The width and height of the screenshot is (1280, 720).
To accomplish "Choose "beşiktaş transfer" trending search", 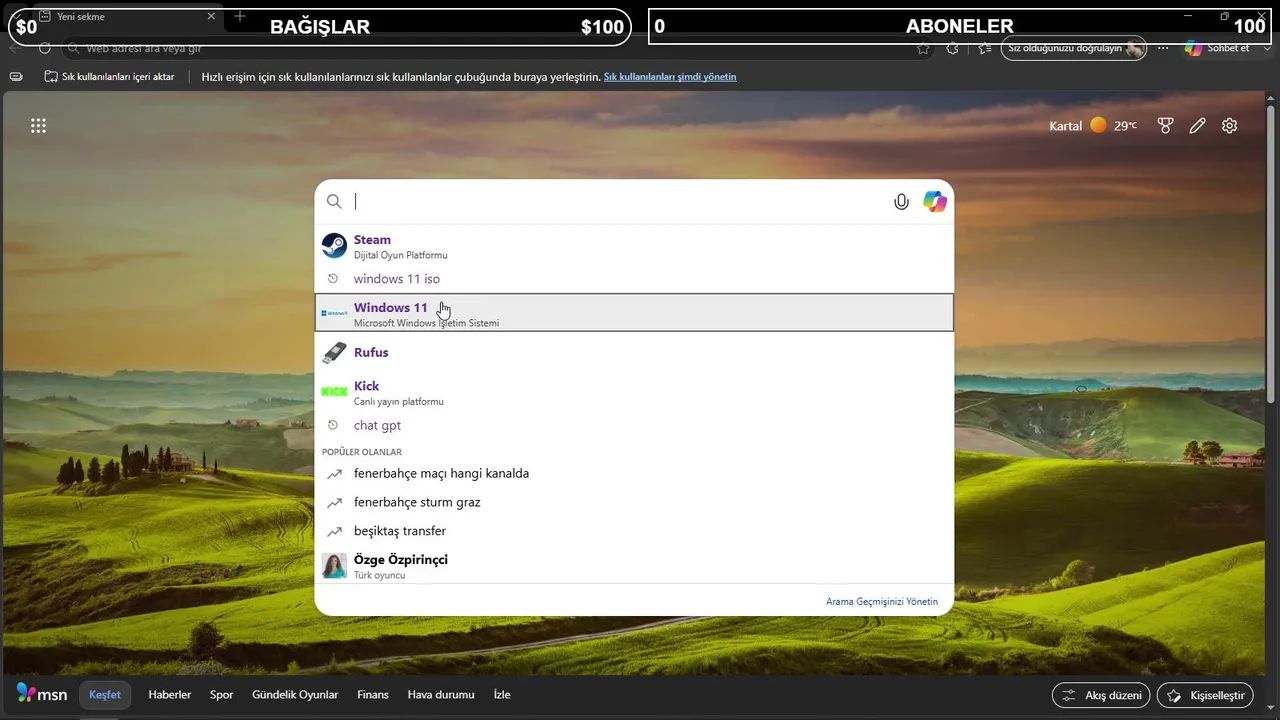I will (634, 531).
